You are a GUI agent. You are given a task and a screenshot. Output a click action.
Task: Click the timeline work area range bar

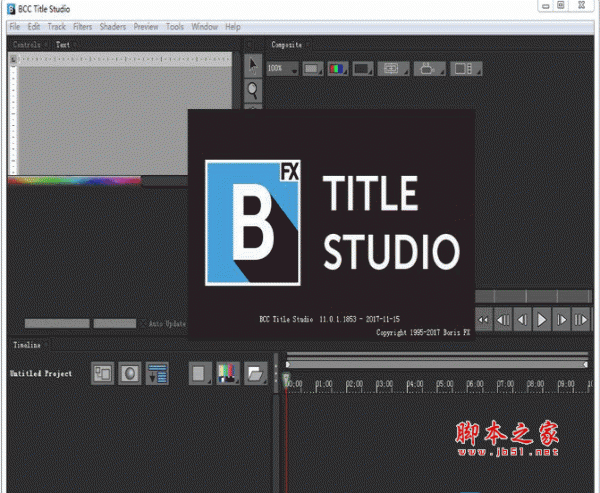tap(437, 364)
